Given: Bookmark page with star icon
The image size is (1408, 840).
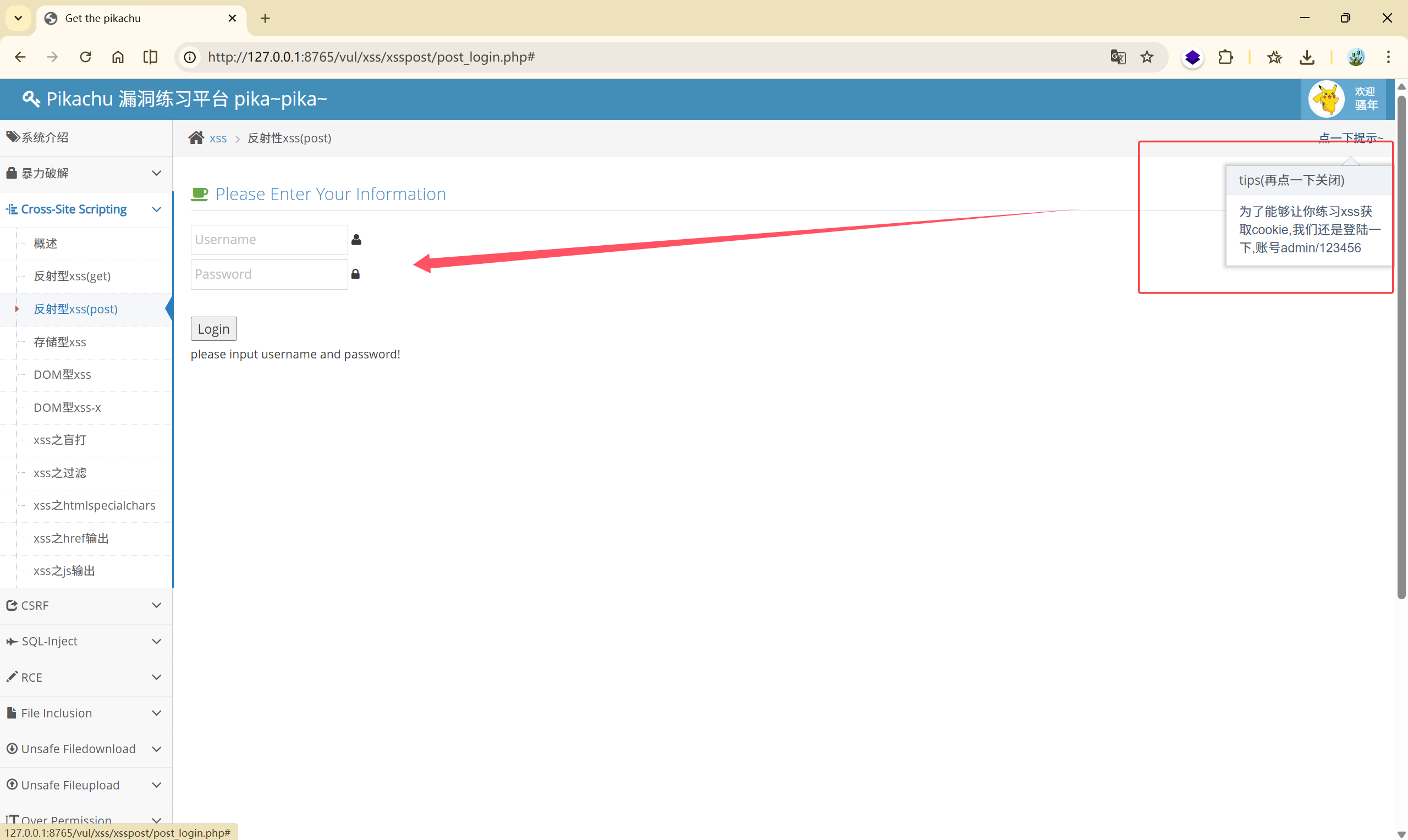Looking at the screenshot, I should (x=1147, y=57).
